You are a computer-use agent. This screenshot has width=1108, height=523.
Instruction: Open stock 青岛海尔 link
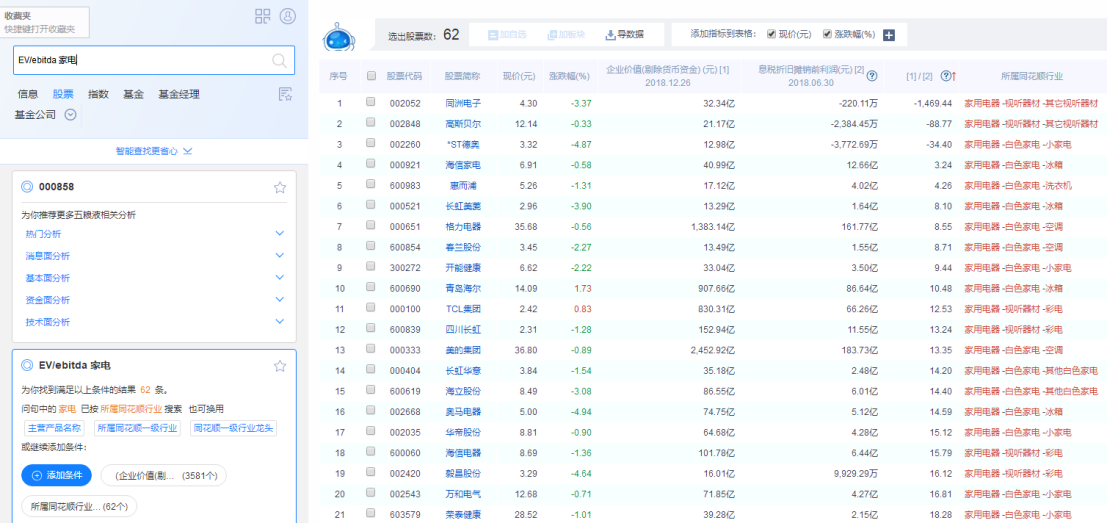(x=463, y=288)
